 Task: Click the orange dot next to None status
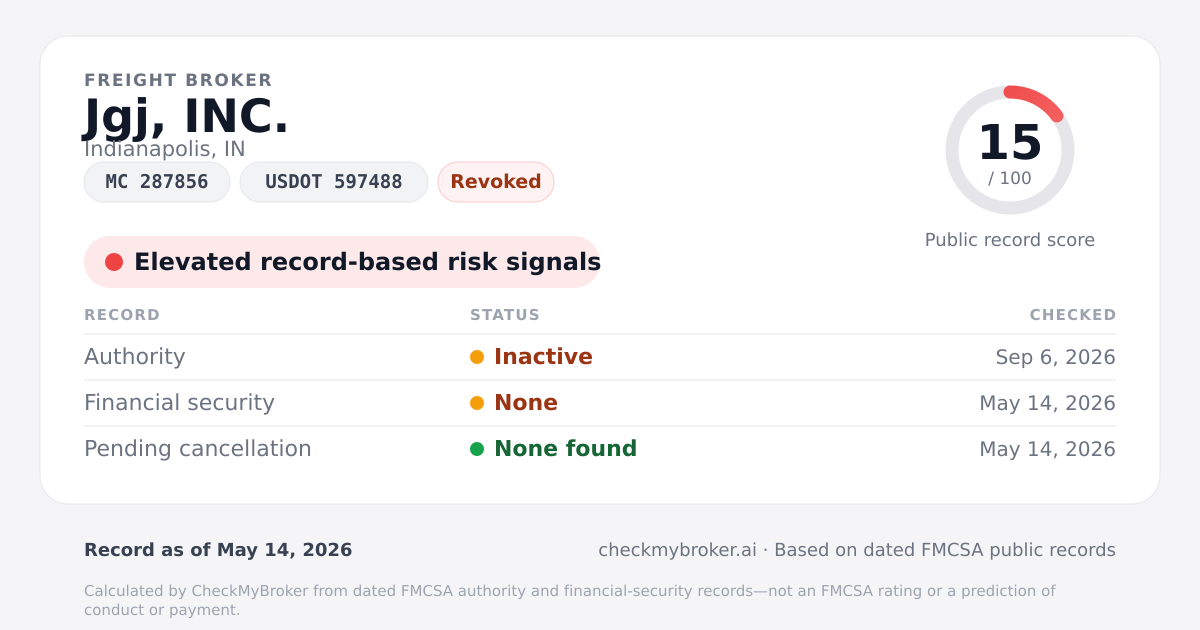click(477, 403)
